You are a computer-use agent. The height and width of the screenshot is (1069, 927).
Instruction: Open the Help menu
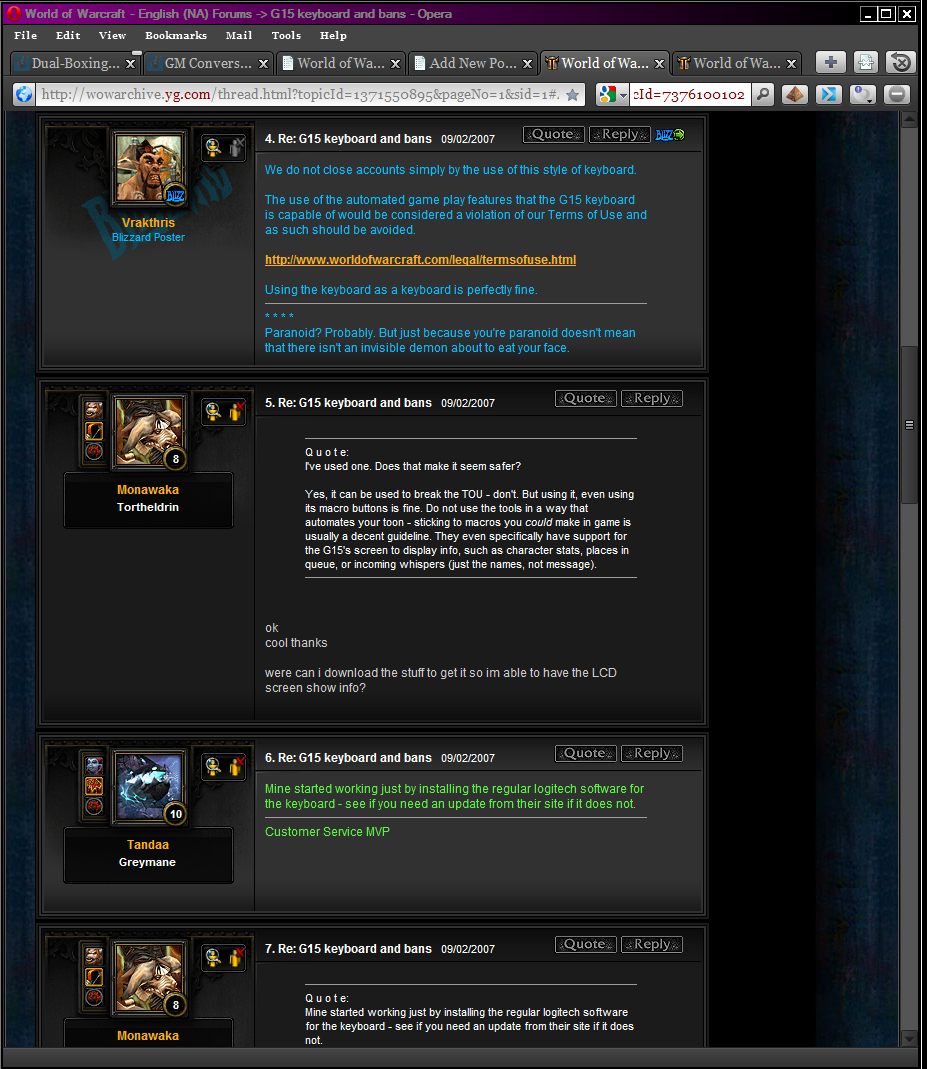(x=333, y=35)
